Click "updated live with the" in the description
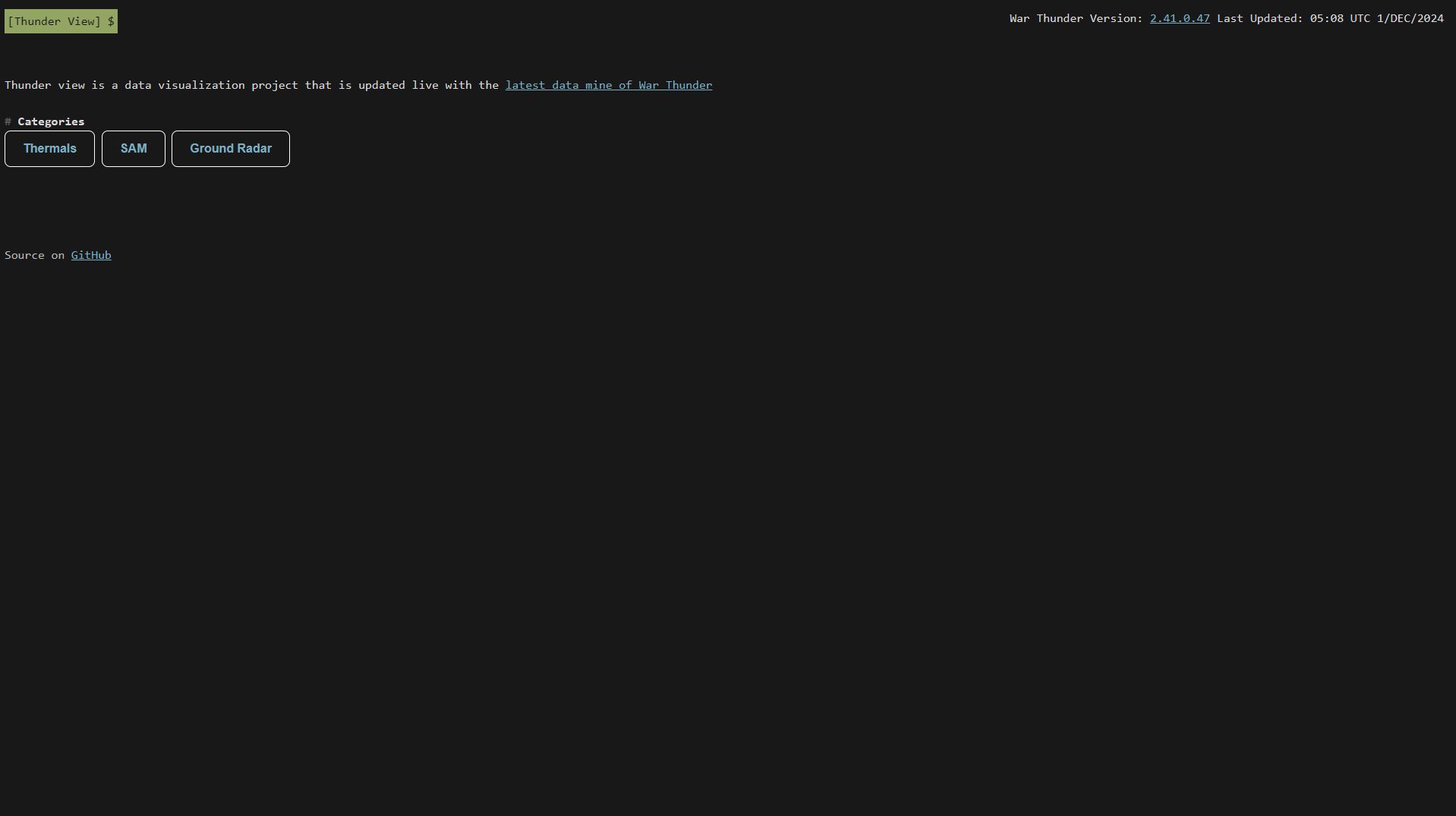Viewport: 1456px width, 816px height. pyautogui.click(x=428, y=85)
